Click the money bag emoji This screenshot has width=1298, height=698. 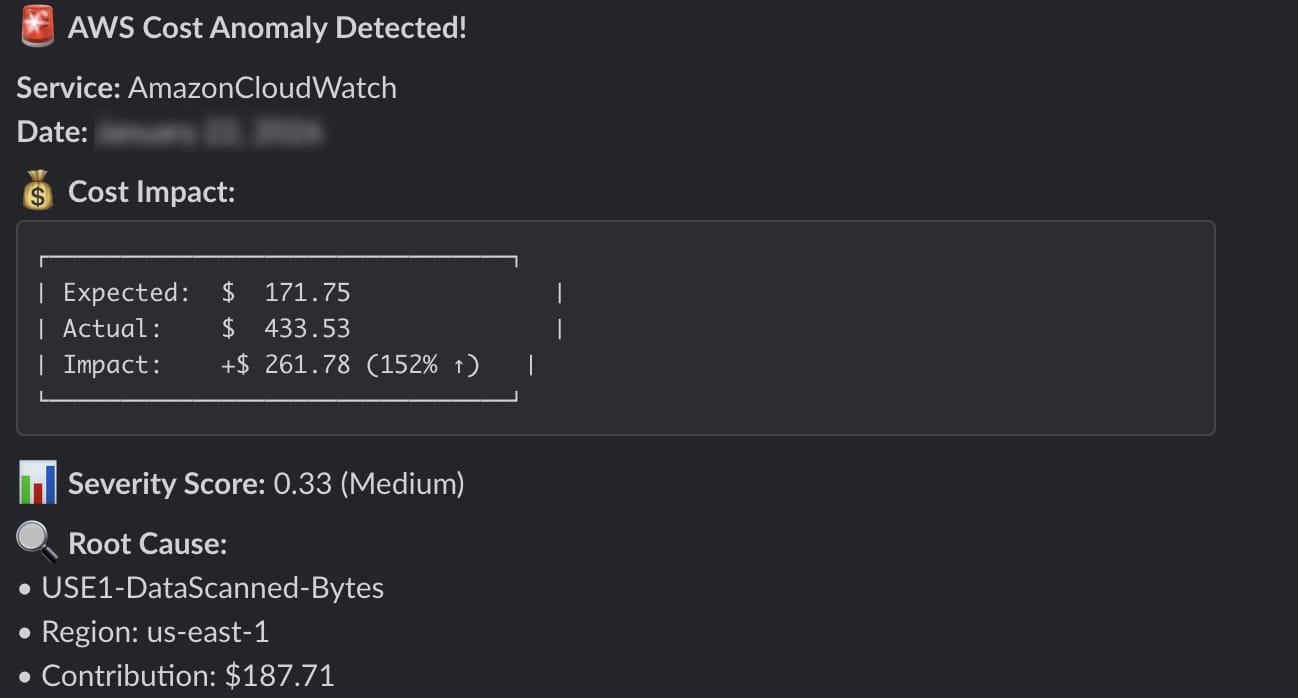37,191
